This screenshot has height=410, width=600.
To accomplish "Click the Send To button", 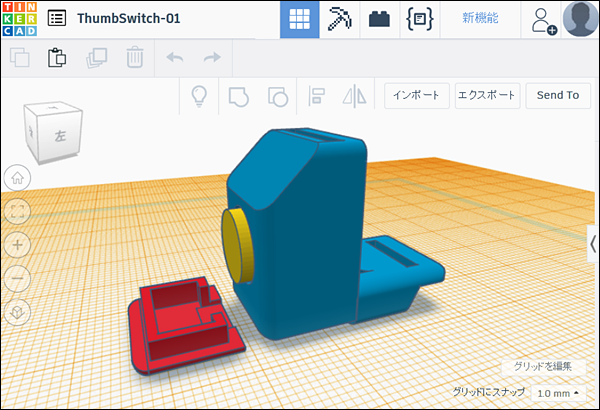I will (x=558, y=96).
